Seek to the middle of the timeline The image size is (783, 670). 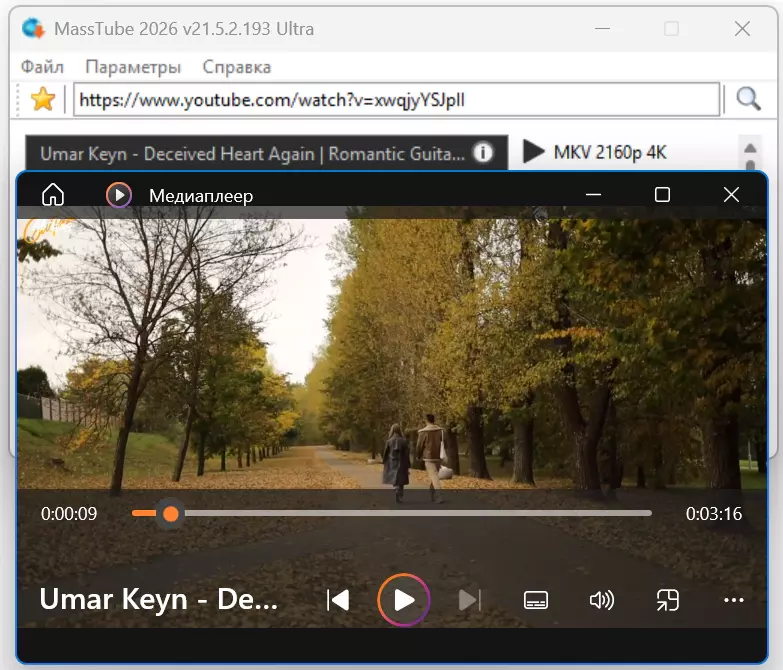392,513
